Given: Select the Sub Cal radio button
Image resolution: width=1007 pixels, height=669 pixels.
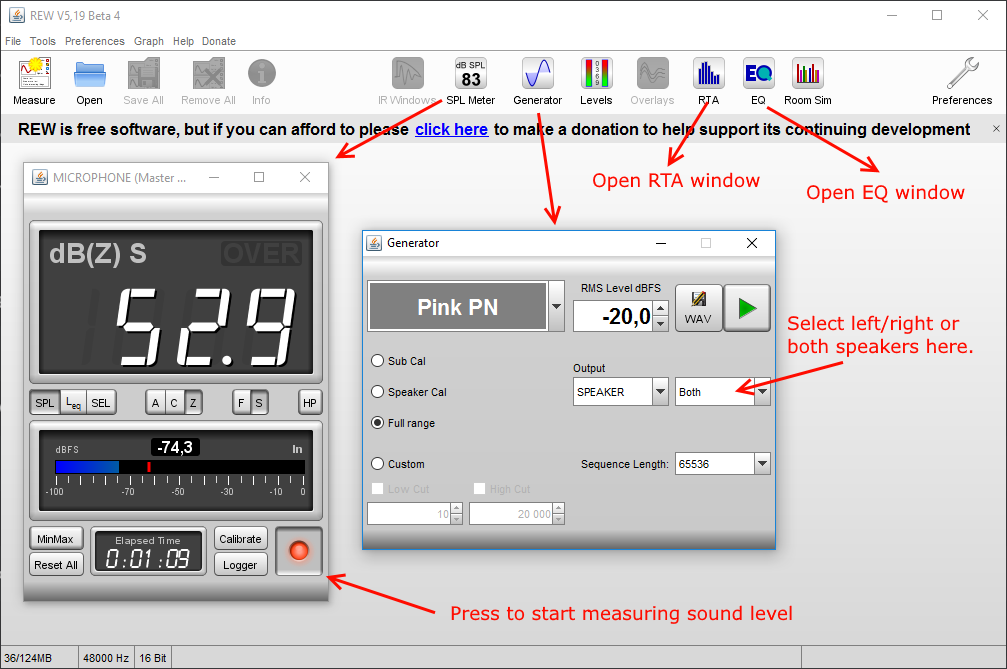Looking at the screenshot, I should pos(377,361).
